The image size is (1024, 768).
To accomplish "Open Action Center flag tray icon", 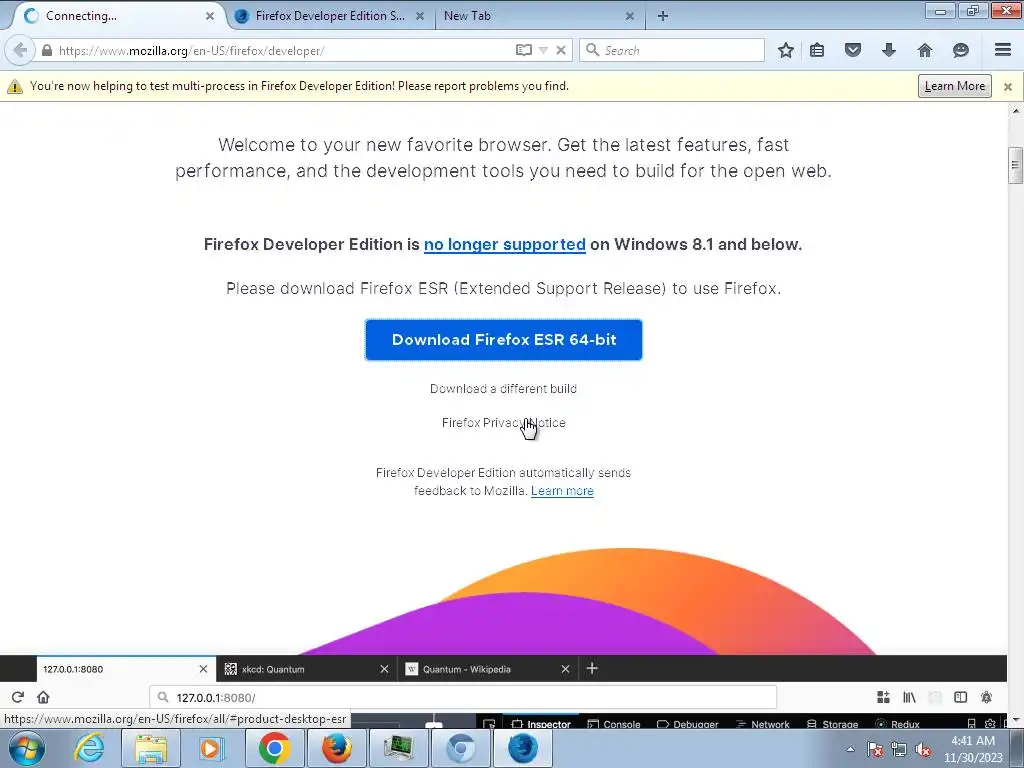I will click(x=875, y=749).
